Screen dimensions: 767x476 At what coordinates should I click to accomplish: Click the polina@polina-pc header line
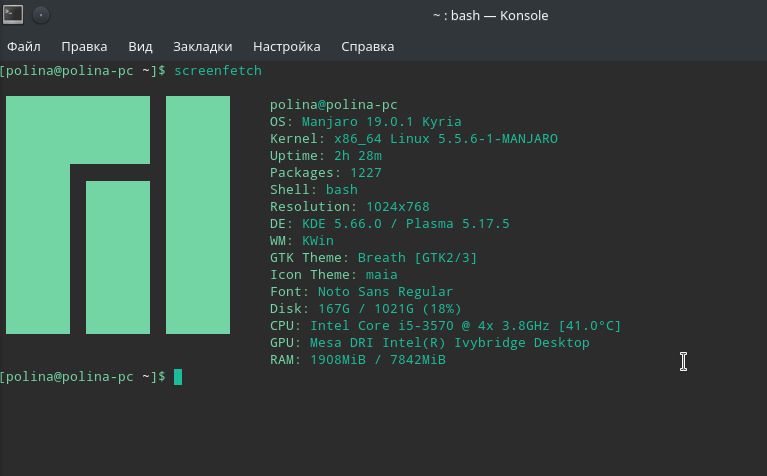click(x=334, y=105)
